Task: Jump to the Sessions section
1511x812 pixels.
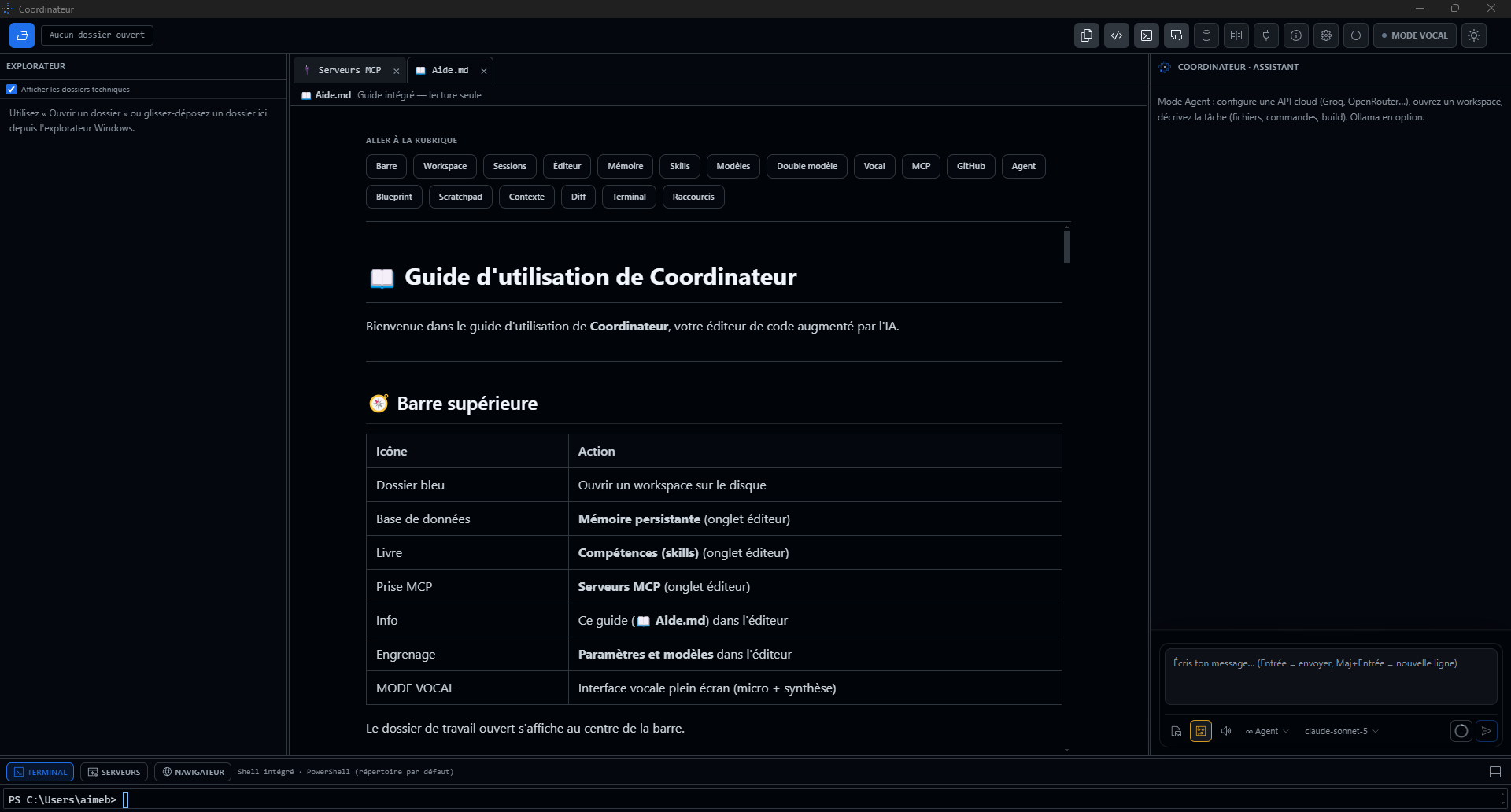Action: click(x=510, y=166)
